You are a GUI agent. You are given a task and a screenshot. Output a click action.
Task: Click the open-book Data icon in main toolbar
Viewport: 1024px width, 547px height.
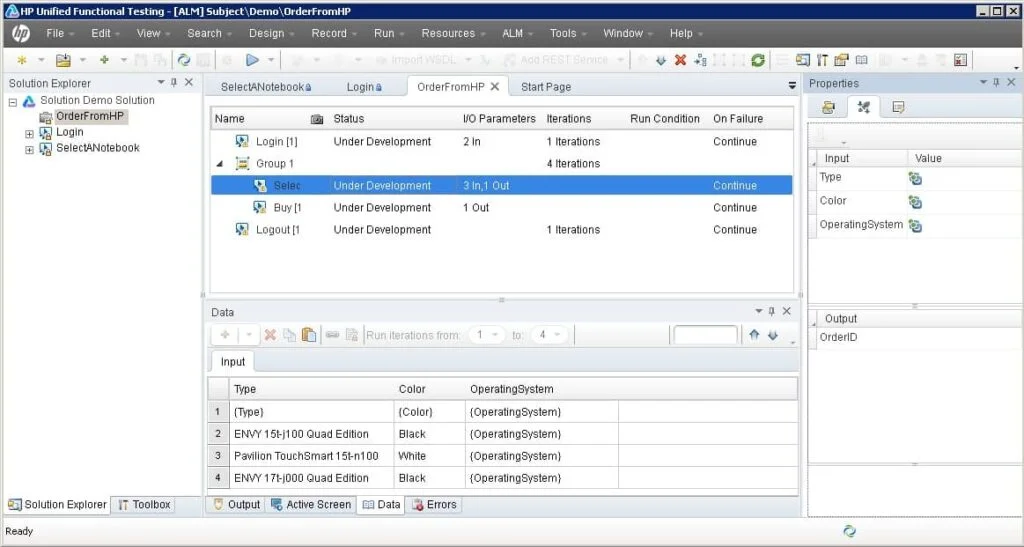[862, 60]
